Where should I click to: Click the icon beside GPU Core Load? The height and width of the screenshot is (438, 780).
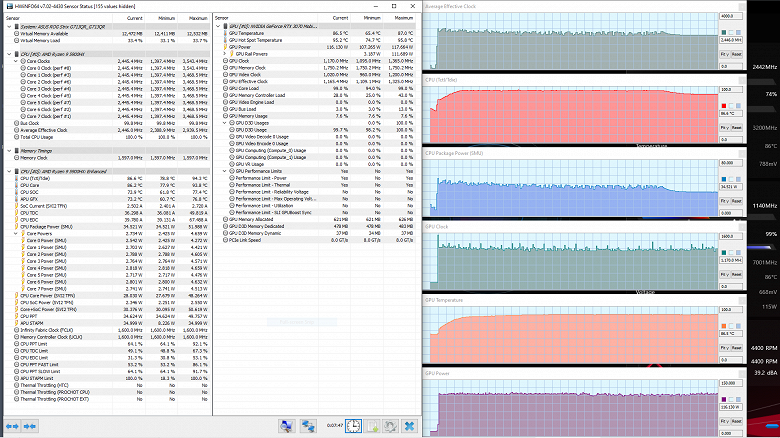(x=225, y=88)
